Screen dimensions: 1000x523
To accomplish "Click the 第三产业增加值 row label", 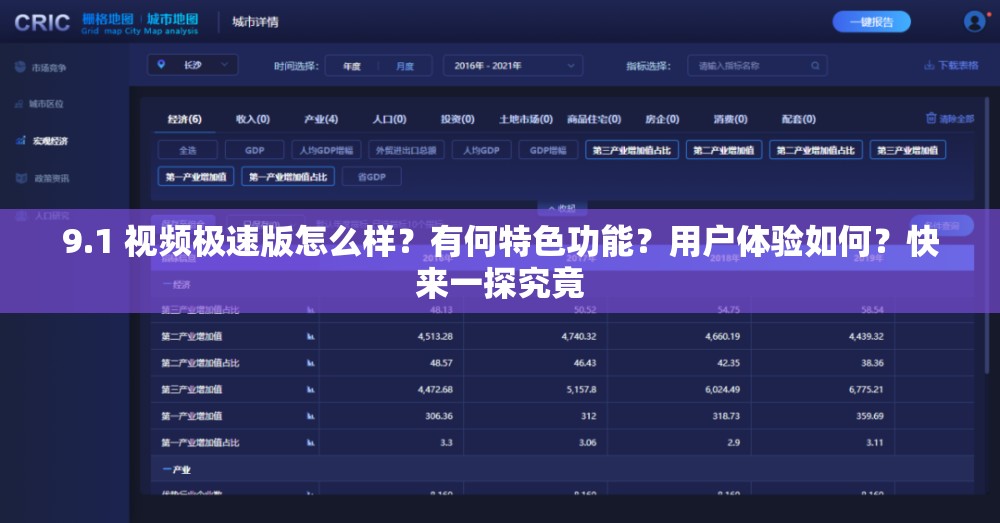I will coord(191,389).
